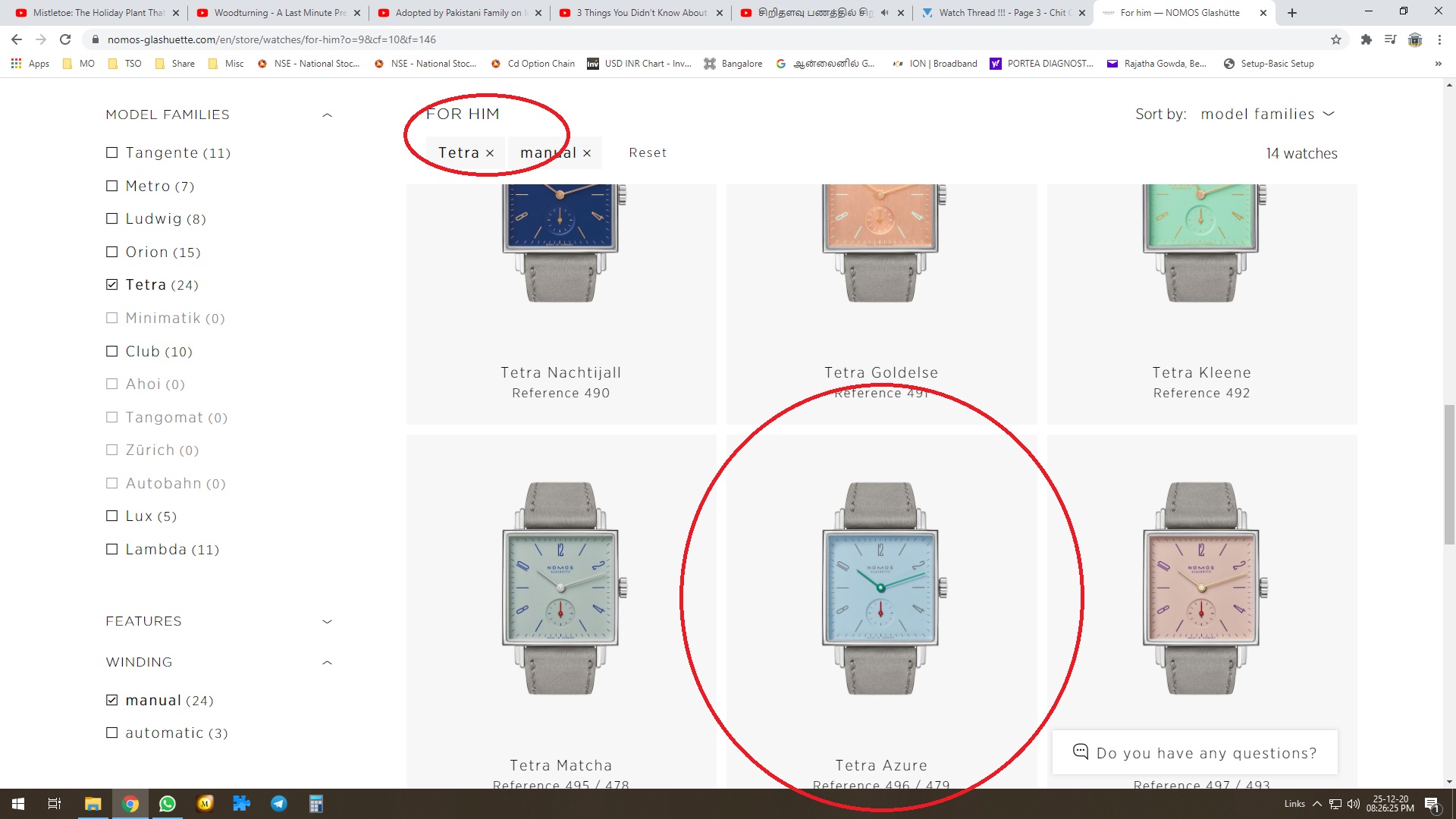Open Telegram from the taskbar
The width and height of the screenshot is (1456, 819).
pos(279,804)
